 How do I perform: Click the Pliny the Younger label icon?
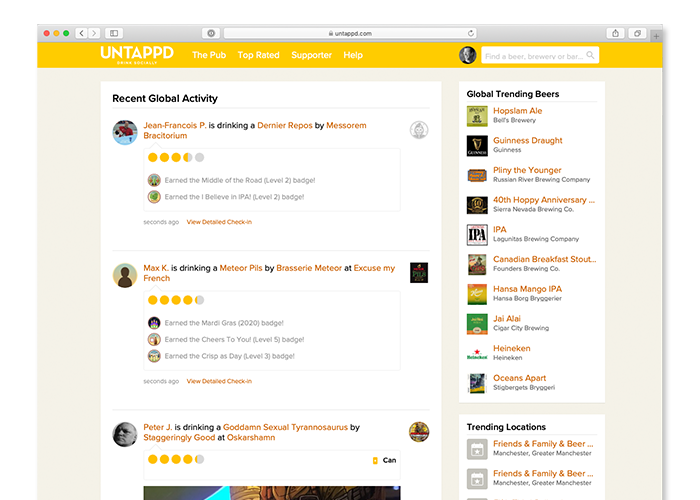(477, 175)
